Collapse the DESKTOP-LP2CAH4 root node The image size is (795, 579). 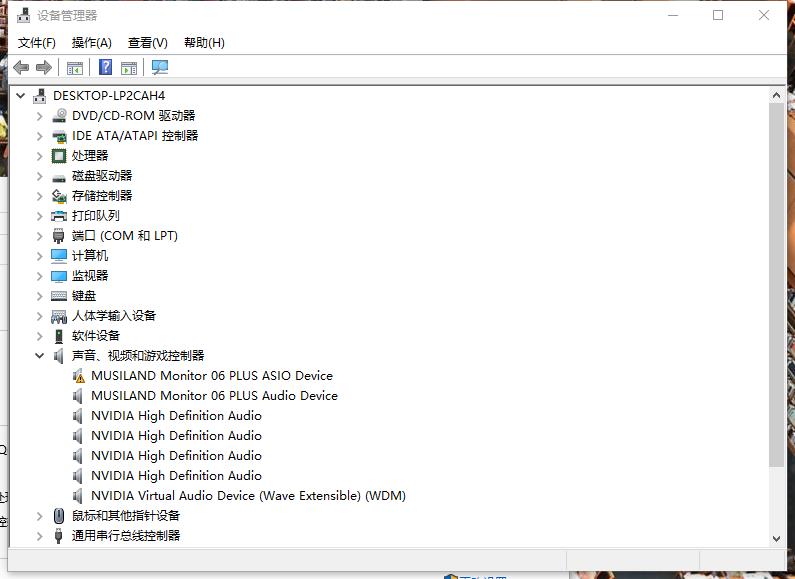(x=21, y=96)
